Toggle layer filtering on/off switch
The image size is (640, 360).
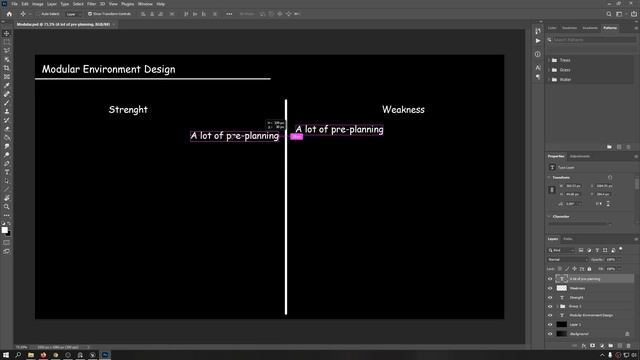click(x=621, y=249)
